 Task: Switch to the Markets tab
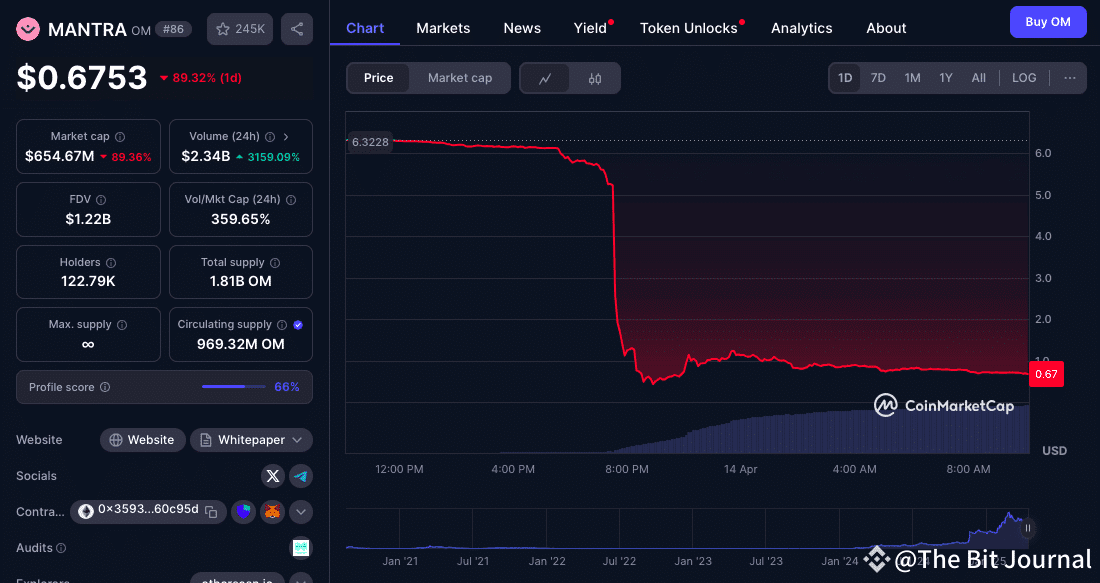click(x=442, y=28)
